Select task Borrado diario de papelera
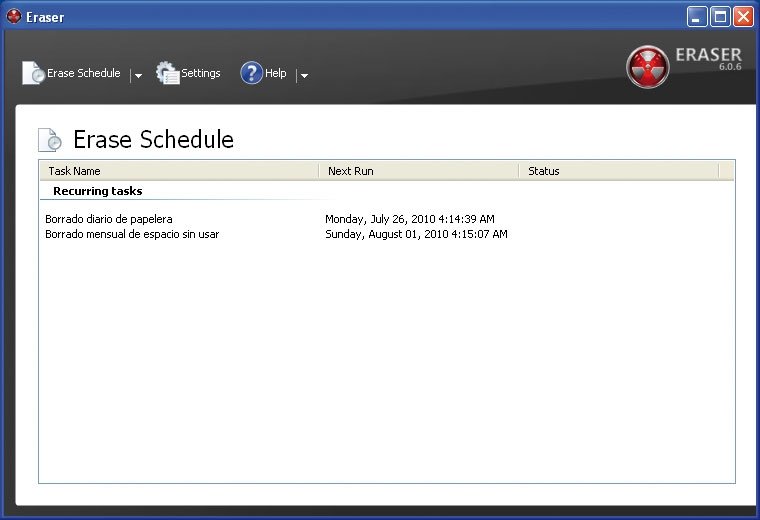The width and height of the screenshot is (760, 520). coord(109,219)
